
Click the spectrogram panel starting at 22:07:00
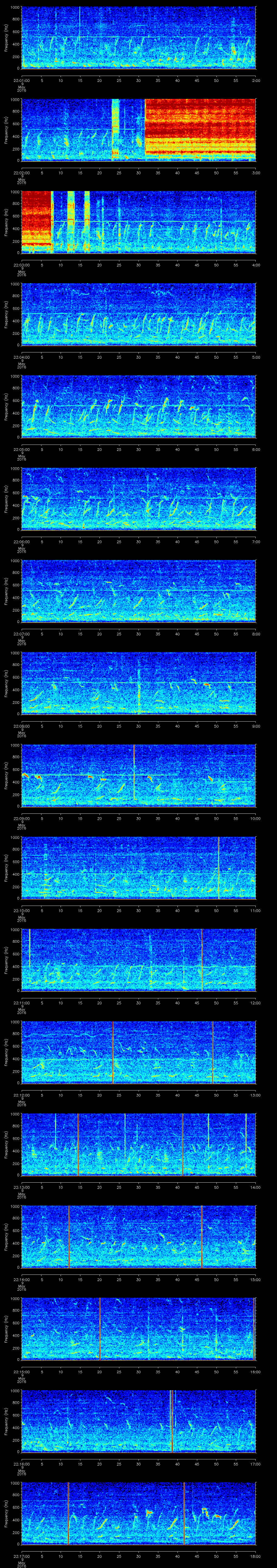tap(138, 591)
